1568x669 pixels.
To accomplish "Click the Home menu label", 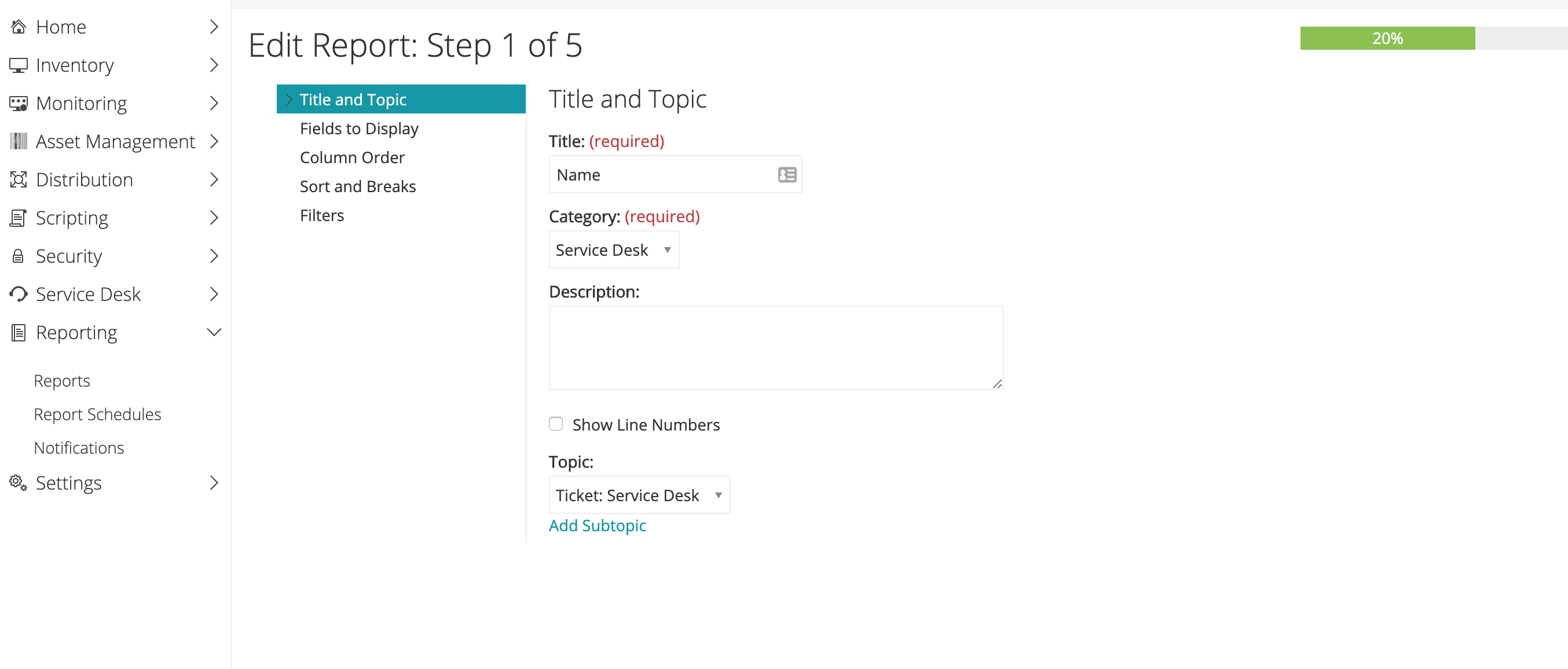I will click(x=61, y=27).
